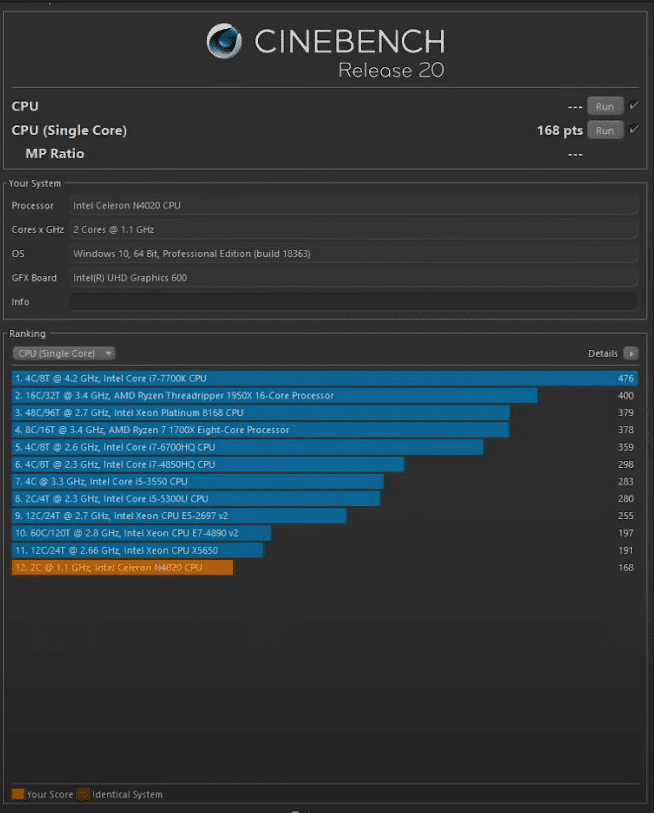Click the 168 pts single core score
Viewport: 654px width, 813px height.
point(560,131)
